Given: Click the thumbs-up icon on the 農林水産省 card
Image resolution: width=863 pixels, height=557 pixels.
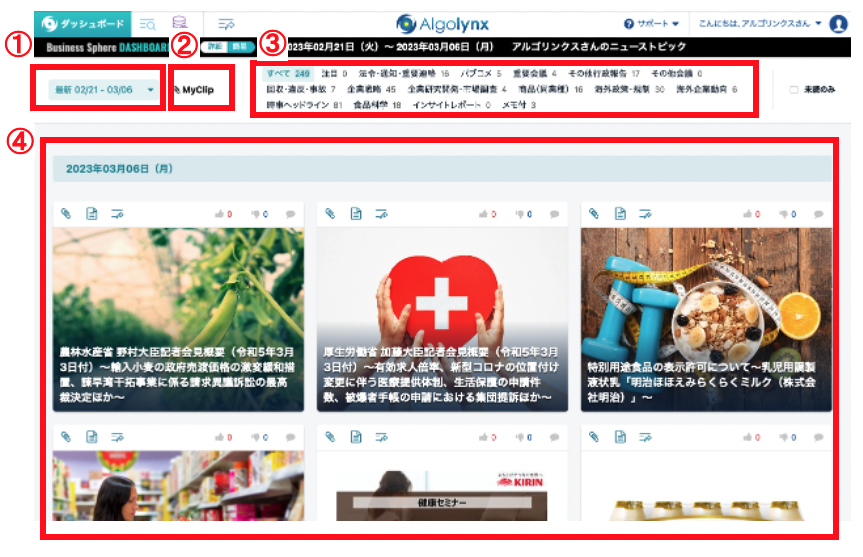Looking at the screenshot, I should pyautogui.click(x=221, y=214).
